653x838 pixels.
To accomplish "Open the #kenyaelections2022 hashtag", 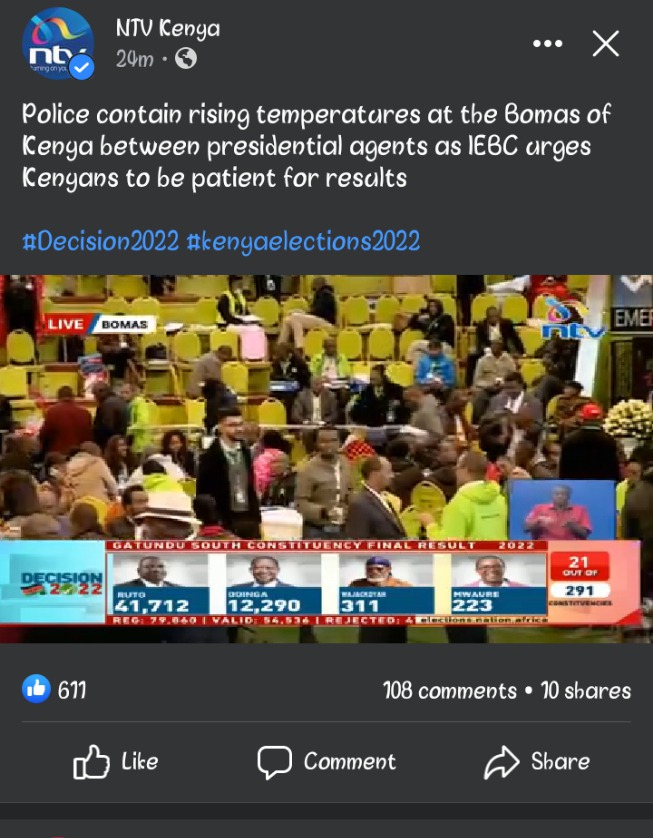I will click(303, 242).
